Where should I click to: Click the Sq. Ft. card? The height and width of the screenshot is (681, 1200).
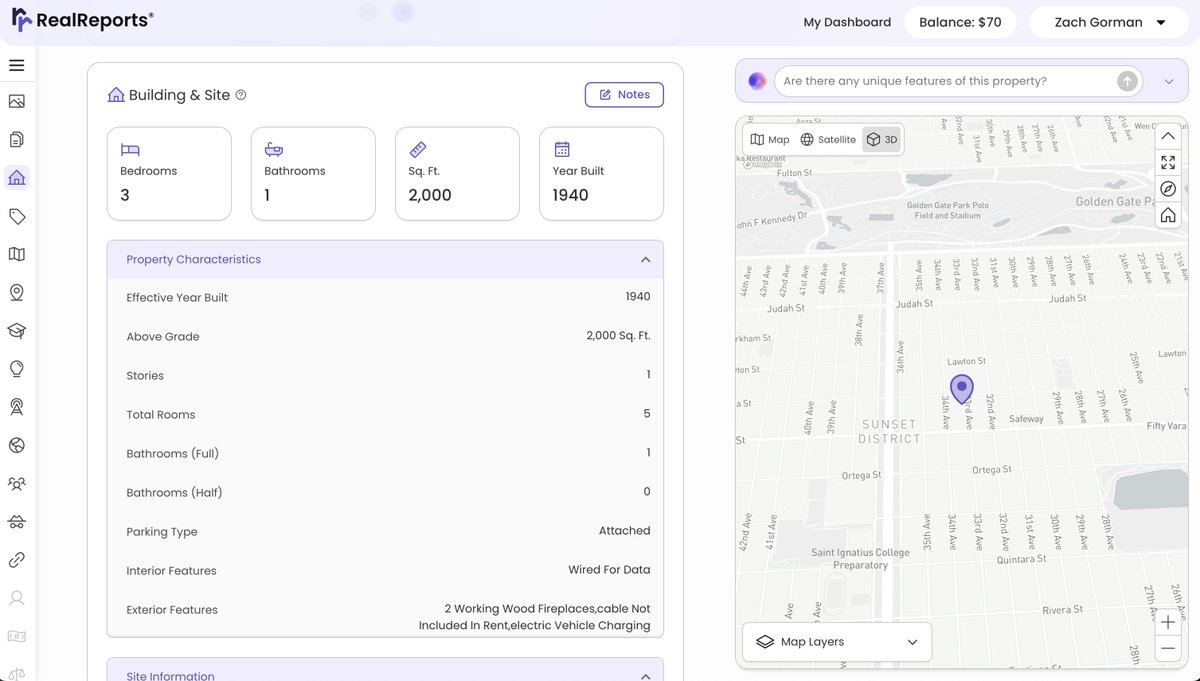457,174
